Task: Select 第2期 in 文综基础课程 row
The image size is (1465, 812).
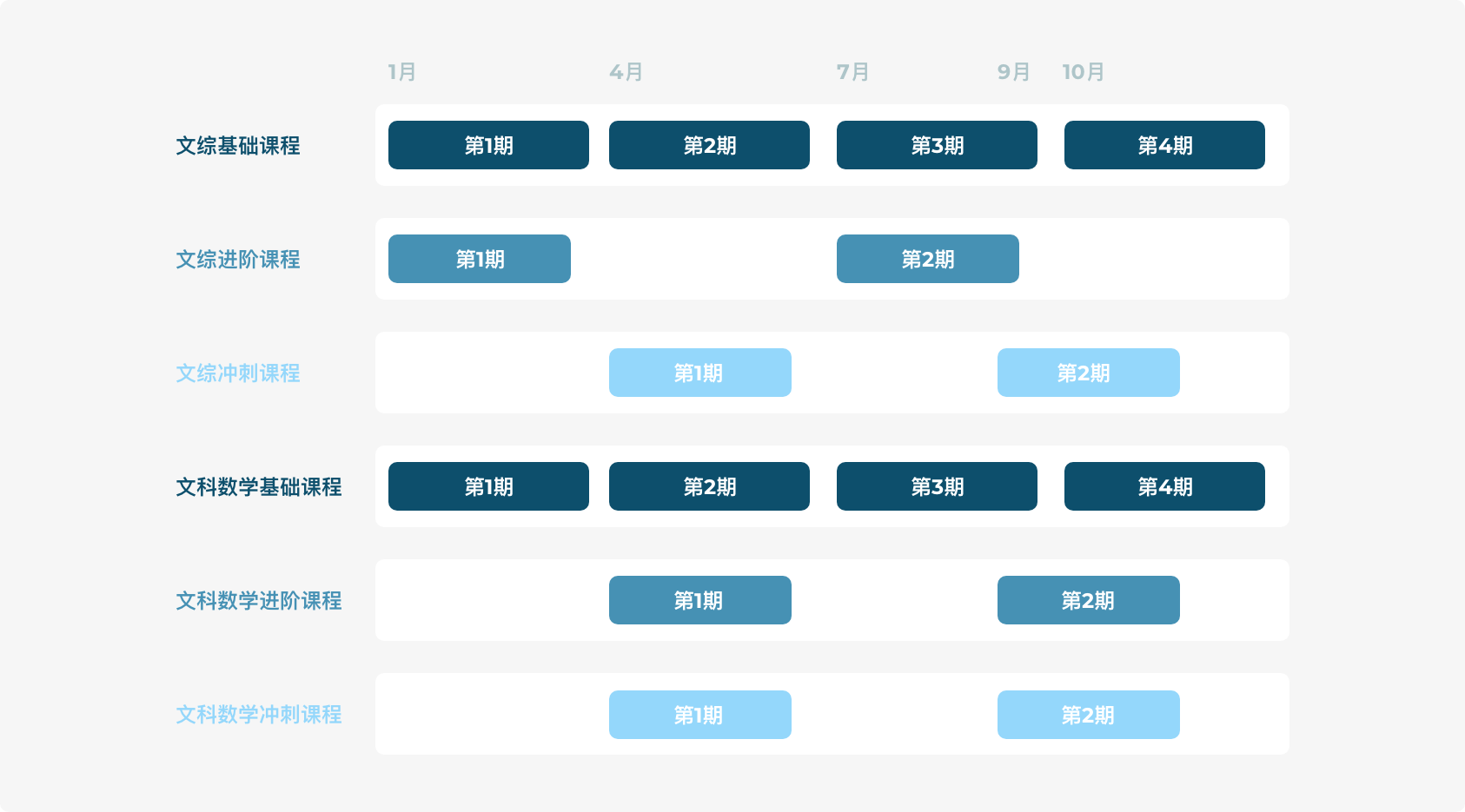Action: 709,145
